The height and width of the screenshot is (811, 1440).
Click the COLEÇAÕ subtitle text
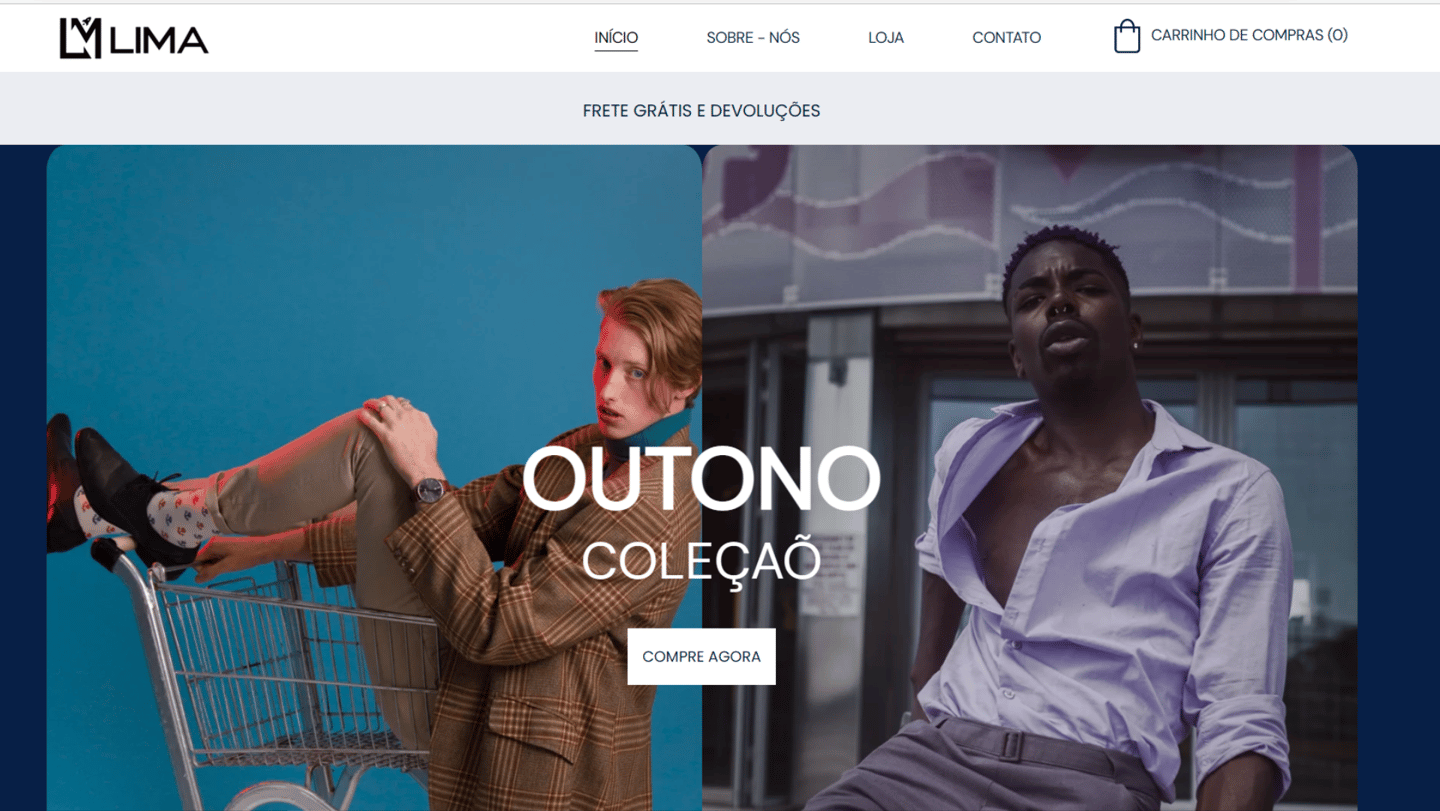tap(701, 560)
